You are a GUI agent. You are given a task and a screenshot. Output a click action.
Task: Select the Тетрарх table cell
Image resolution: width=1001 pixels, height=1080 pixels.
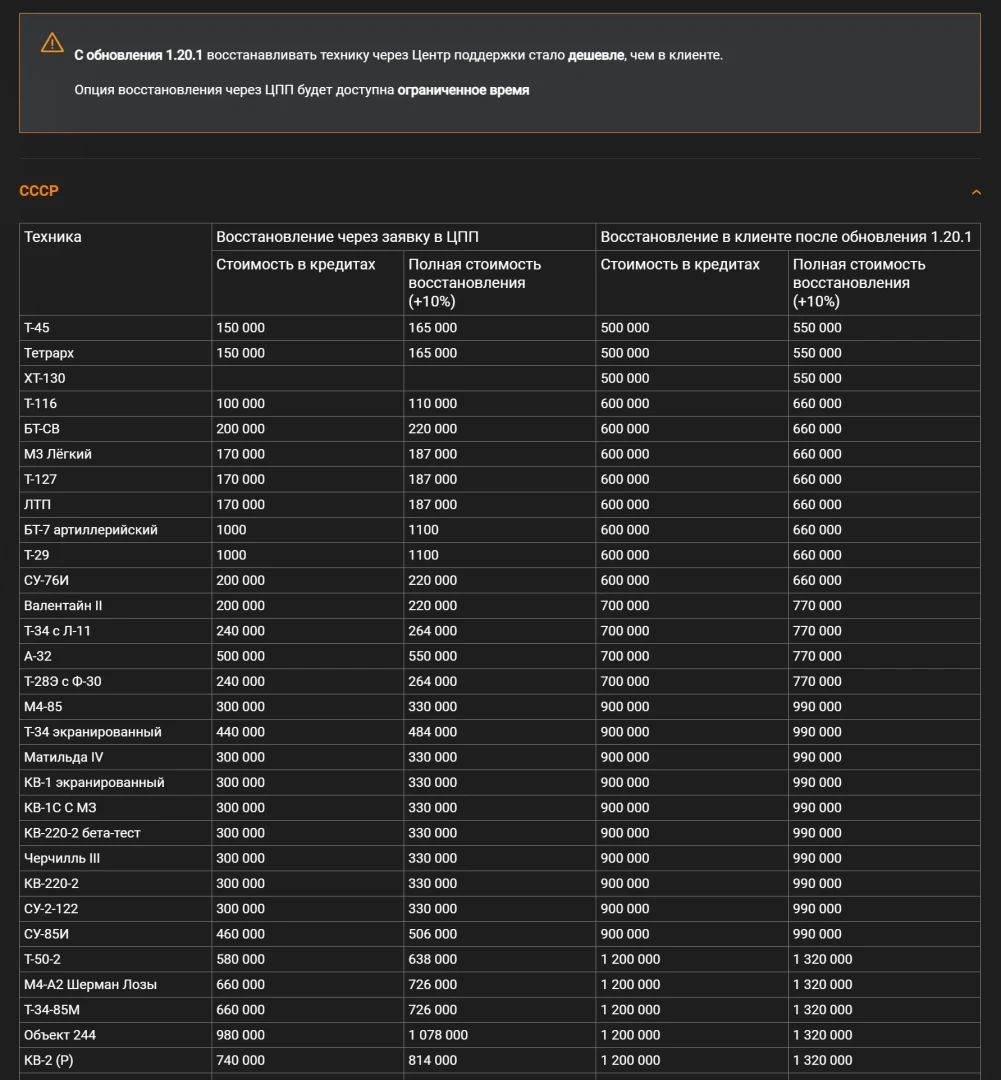tap(49, 353)
